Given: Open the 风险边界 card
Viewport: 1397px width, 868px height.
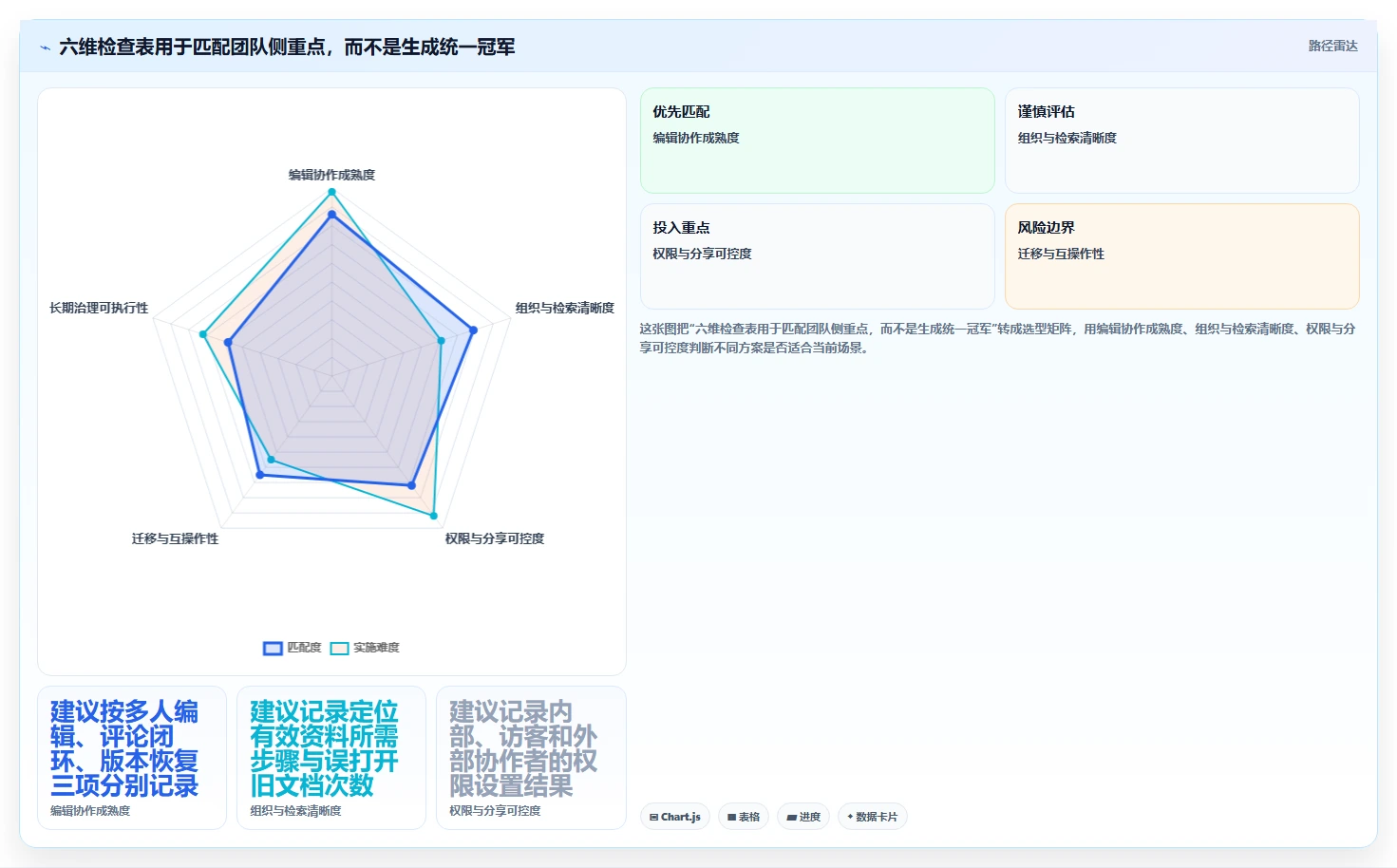Looking at the screenshot, I should pos(1181,256).
